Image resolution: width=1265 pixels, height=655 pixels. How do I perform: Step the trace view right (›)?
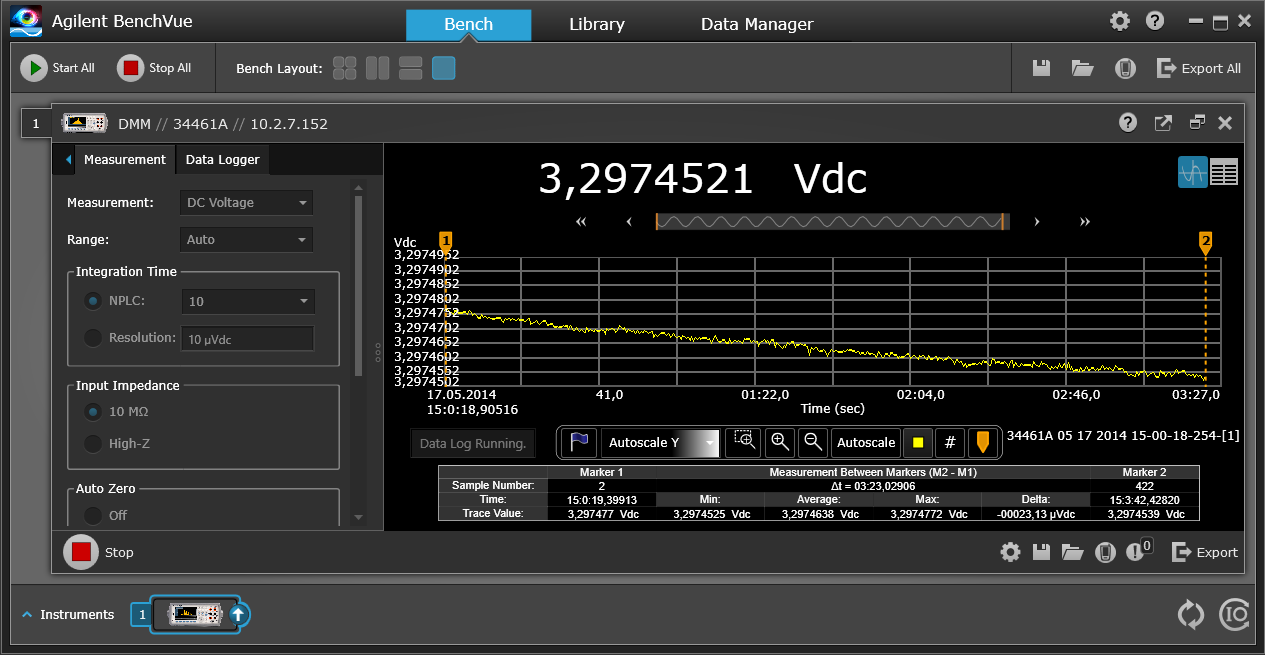[x=1037, y=222]
